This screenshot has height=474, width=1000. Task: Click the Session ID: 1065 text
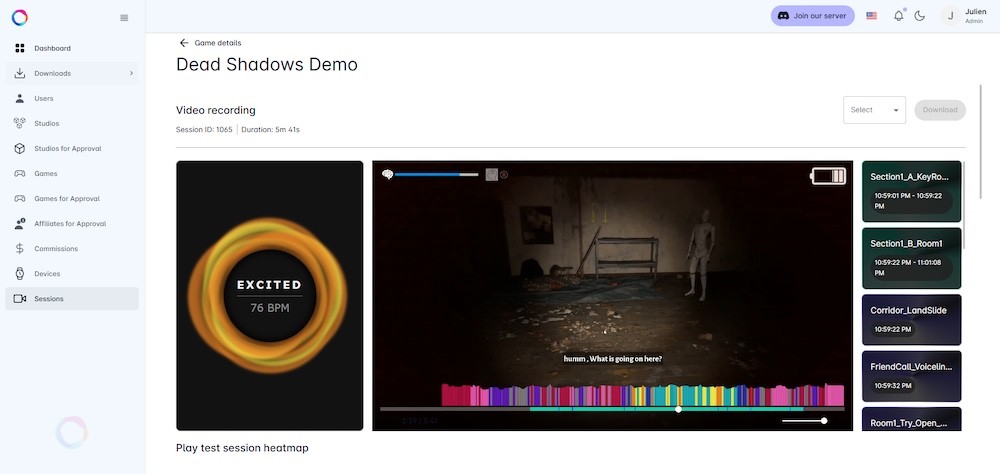click(x=204, y=130)
